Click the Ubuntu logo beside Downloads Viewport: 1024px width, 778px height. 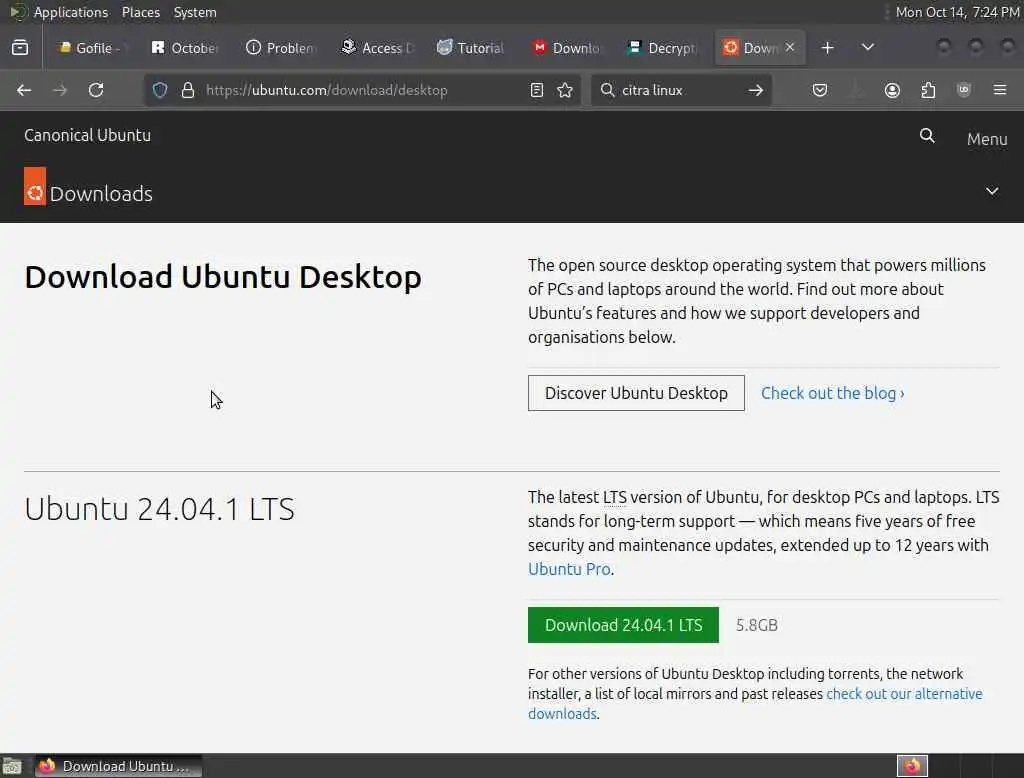35,186
